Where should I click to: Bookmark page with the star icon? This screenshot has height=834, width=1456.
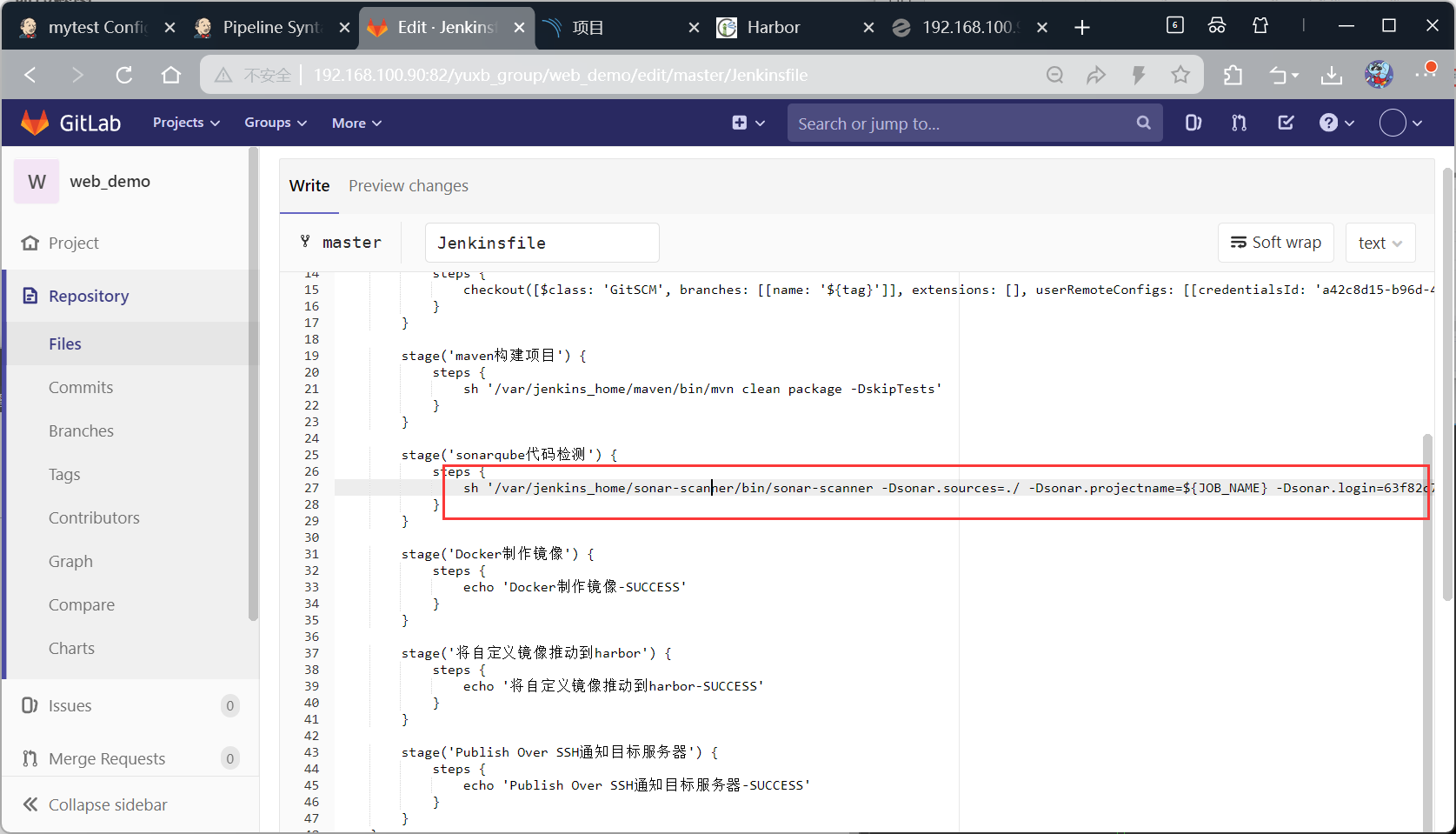coord(1180,75)
